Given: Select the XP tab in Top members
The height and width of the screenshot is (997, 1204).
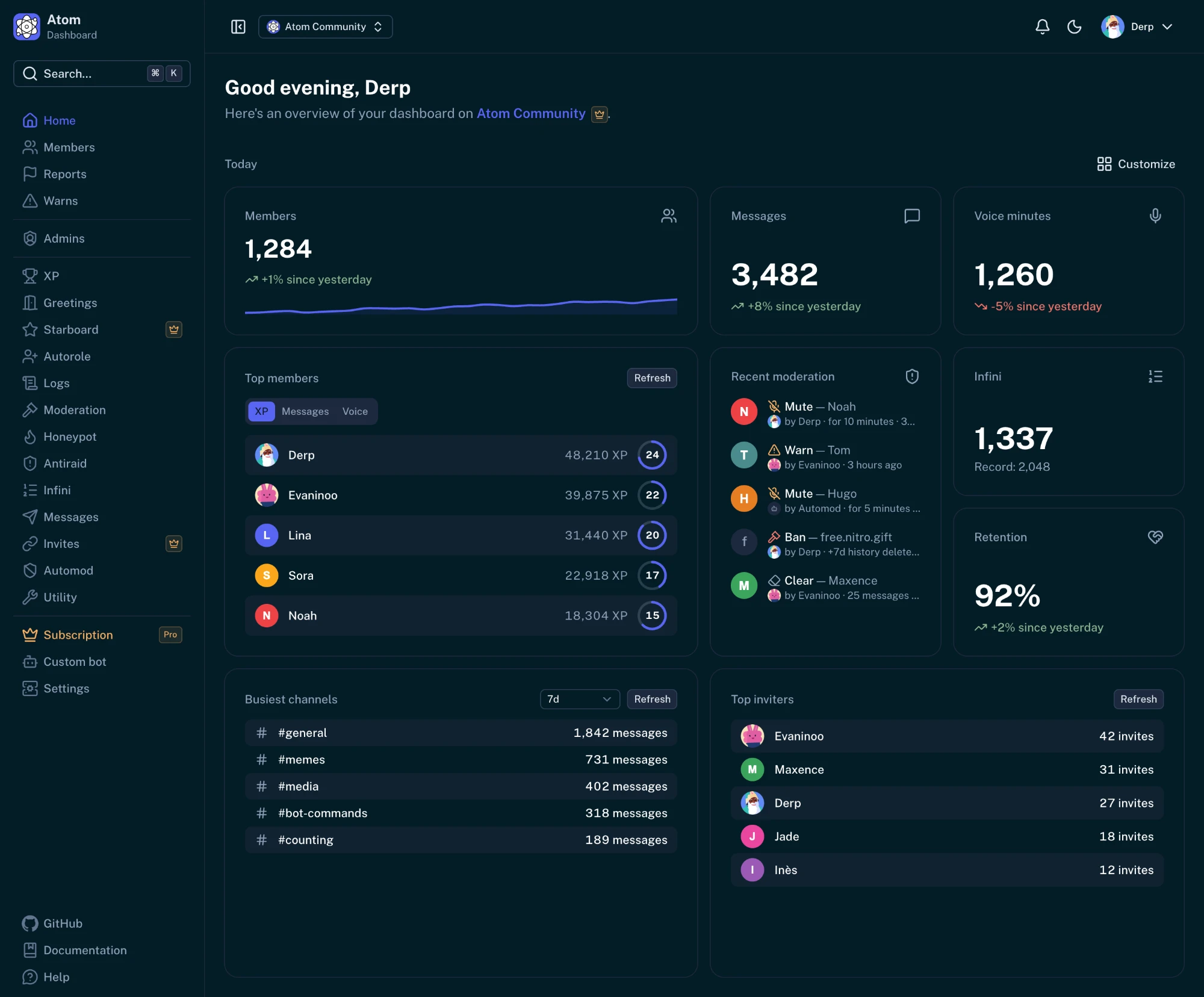Looking at the screenshot, I should [261, 411].
